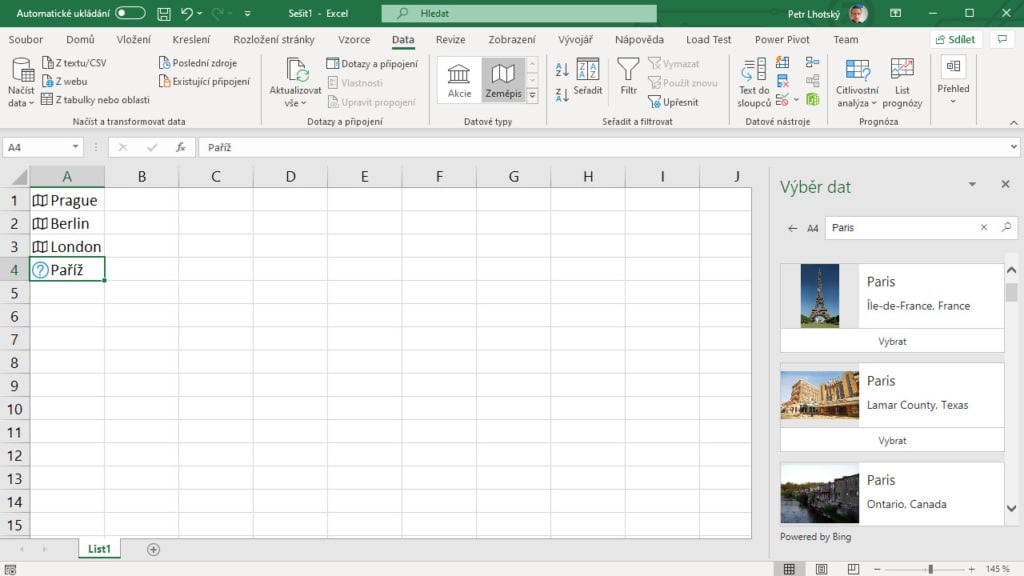Screen dimensions: 1024x576
Task: Click the question mark icon in cell A4
Action: (x=40, y=270)
